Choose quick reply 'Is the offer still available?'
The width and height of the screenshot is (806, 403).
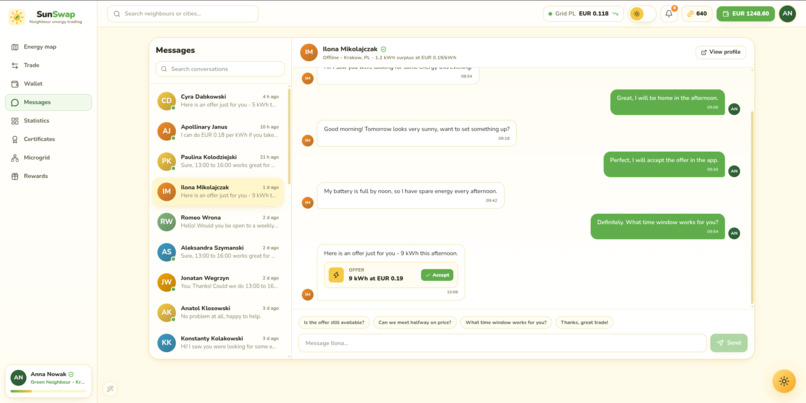[x=334, y=323]
